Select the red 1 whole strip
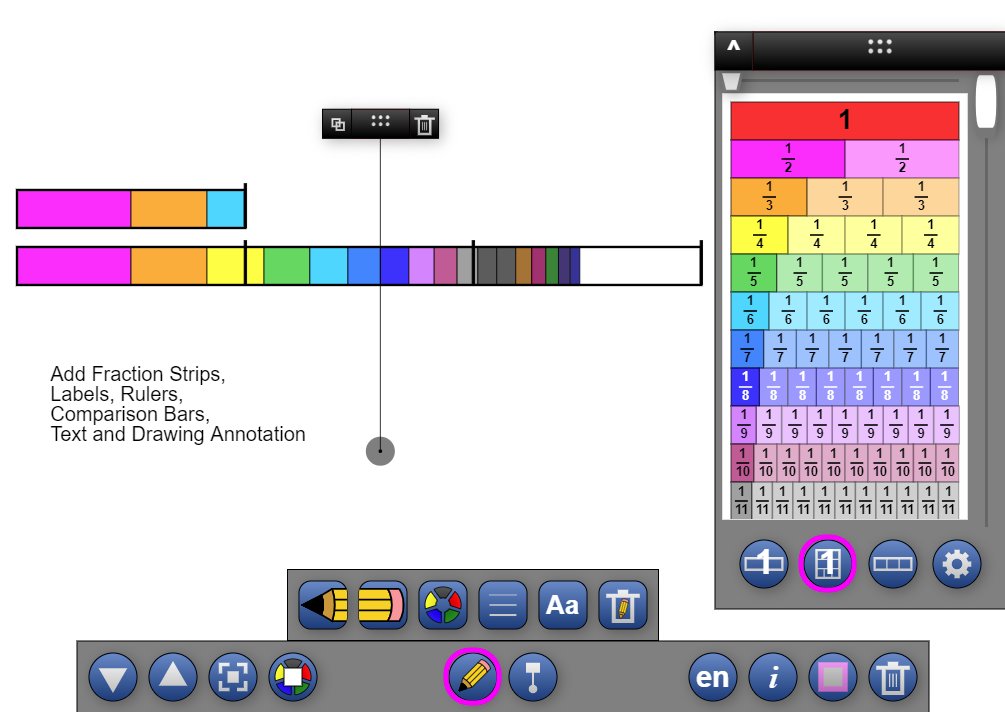 pos(845,120)
